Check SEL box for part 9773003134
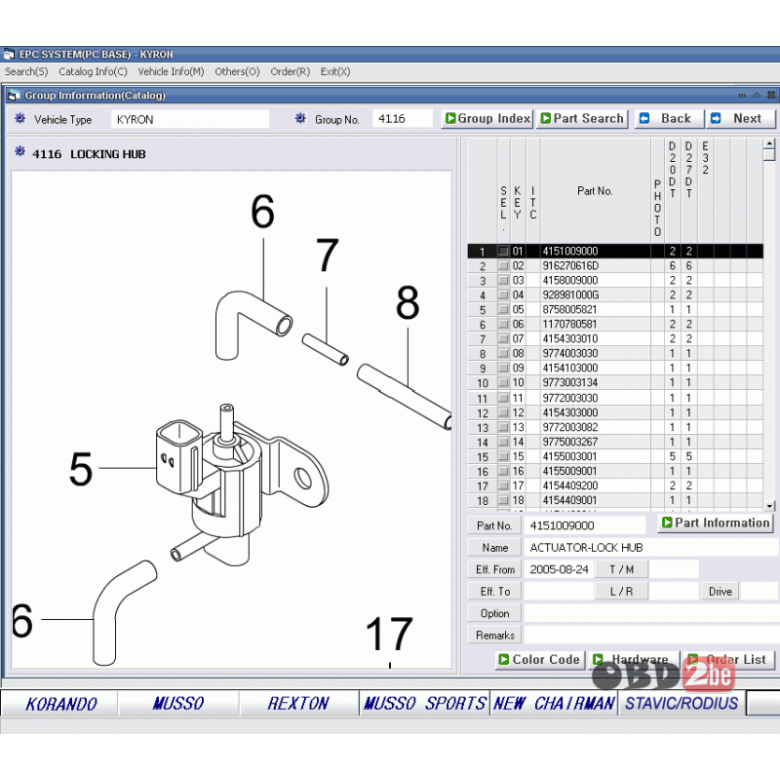Viewport: 780px width, 780px height. pyautogui.click(x=503, y=383)
